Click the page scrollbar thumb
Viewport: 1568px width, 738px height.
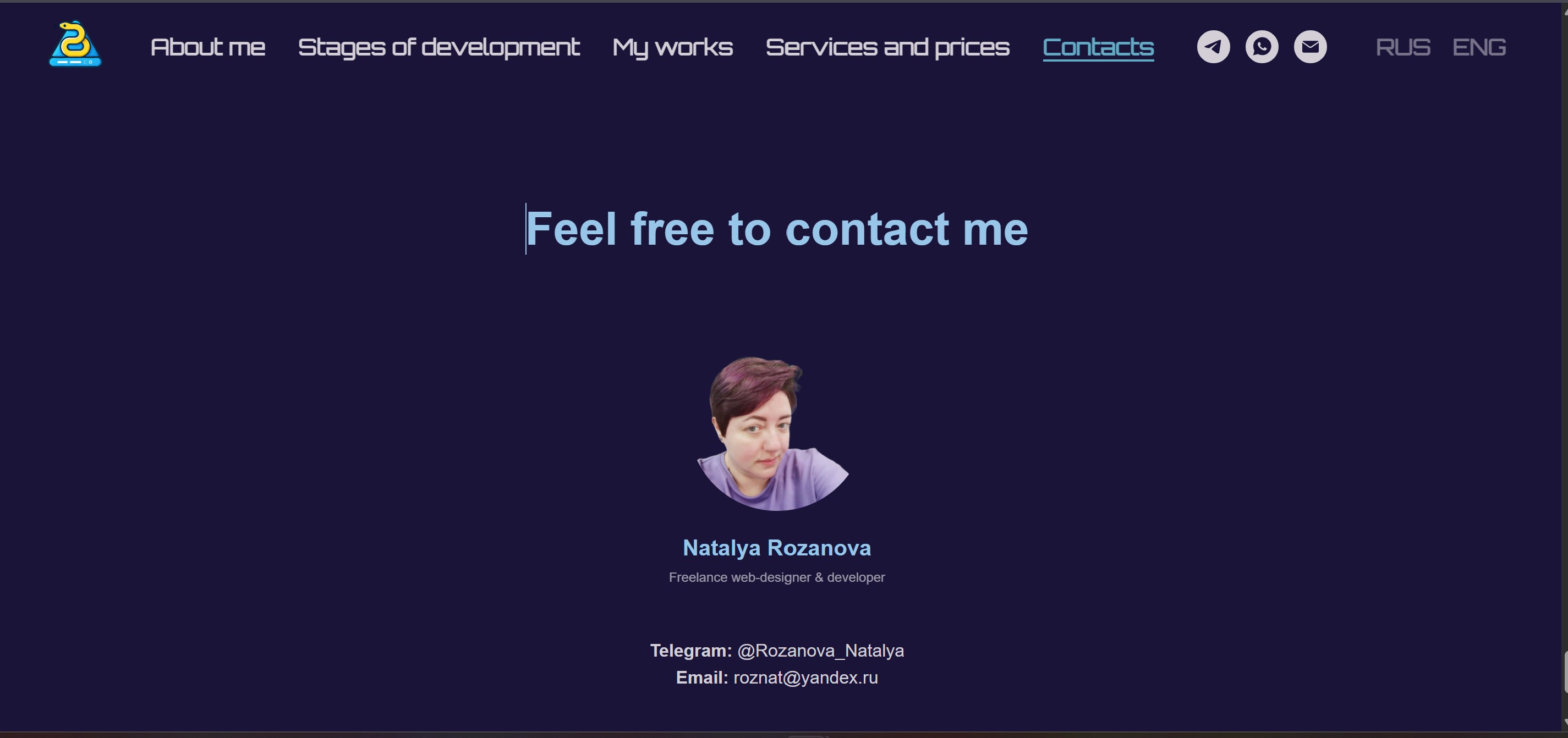pos(1565,671)
